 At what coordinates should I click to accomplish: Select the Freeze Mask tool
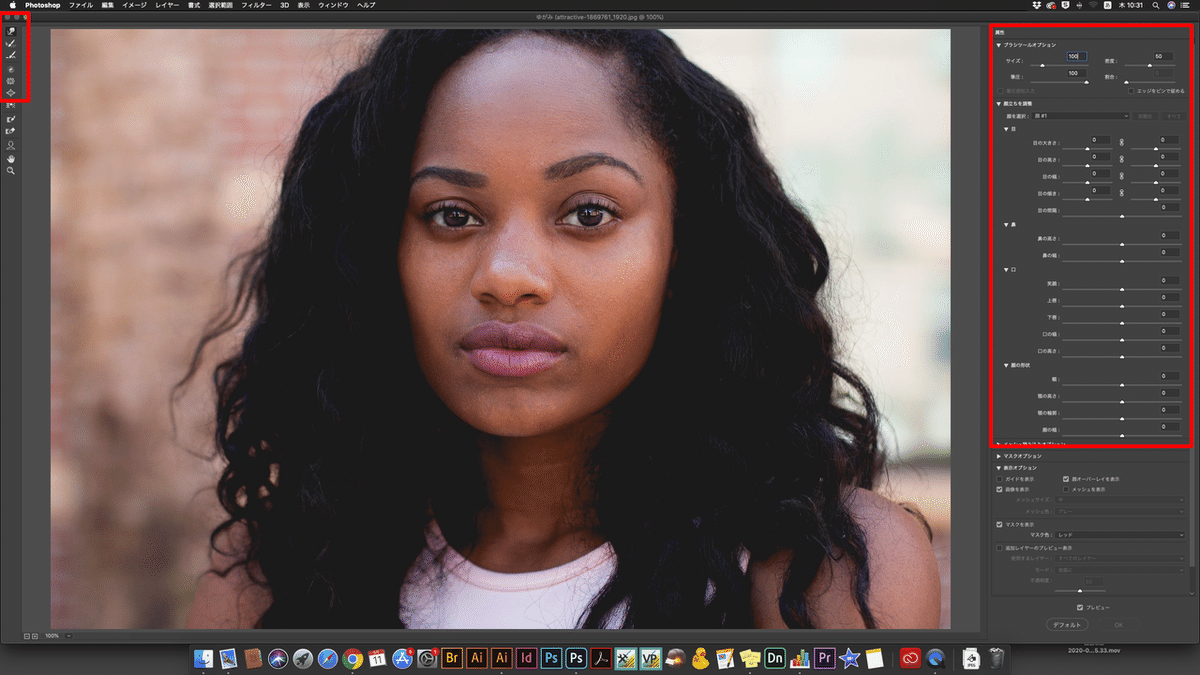coord(11,119)
